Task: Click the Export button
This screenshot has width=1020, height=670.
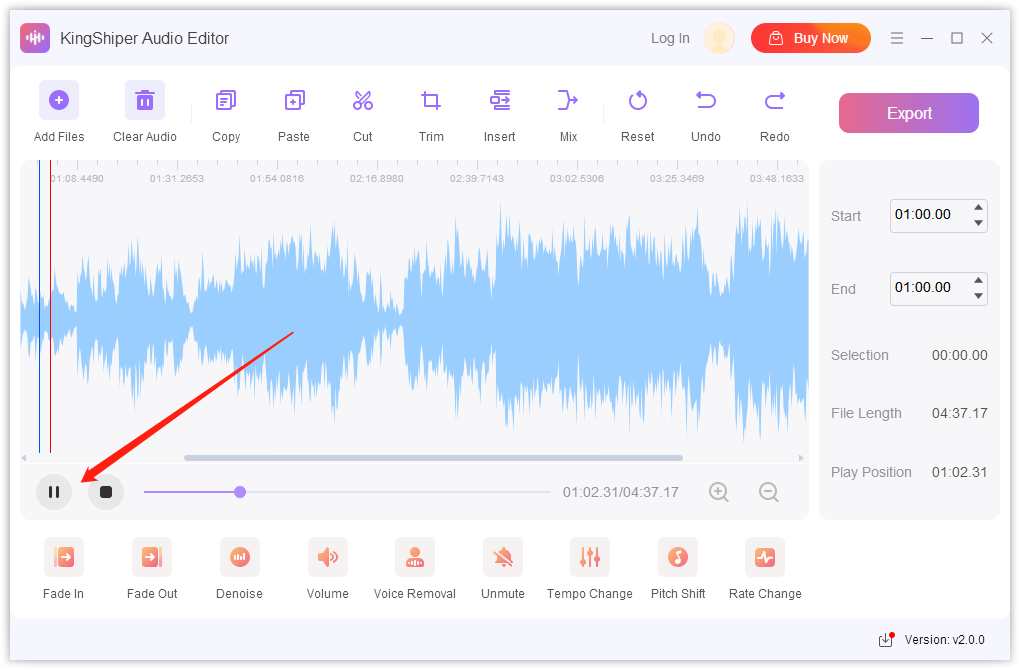Action: tap(909, 113)
